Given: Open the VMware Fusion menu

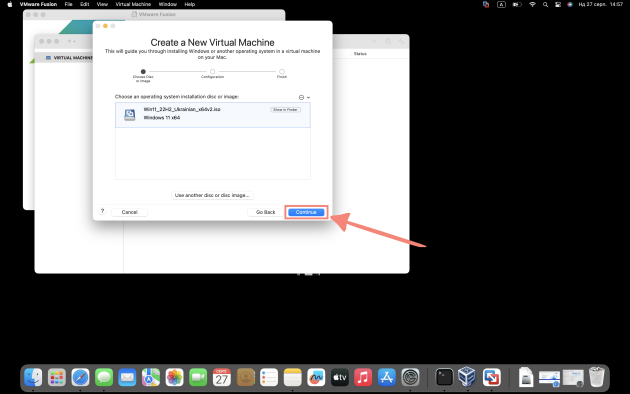Looking at the screenshot, I should point(38,4).
